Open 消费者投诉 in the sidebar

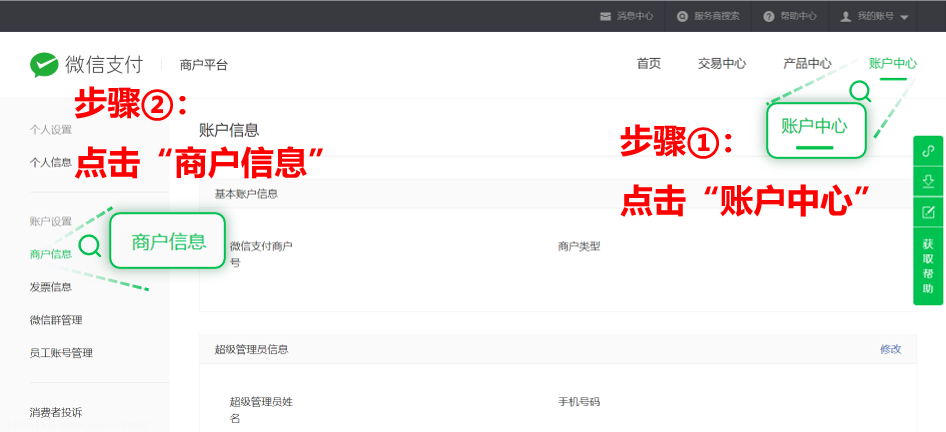(56, 413)
